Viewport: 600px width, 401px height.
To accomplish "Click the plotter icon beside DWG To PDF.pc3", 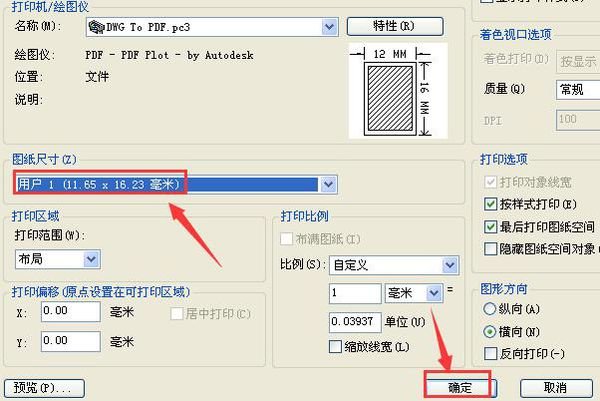I will 96,27.
